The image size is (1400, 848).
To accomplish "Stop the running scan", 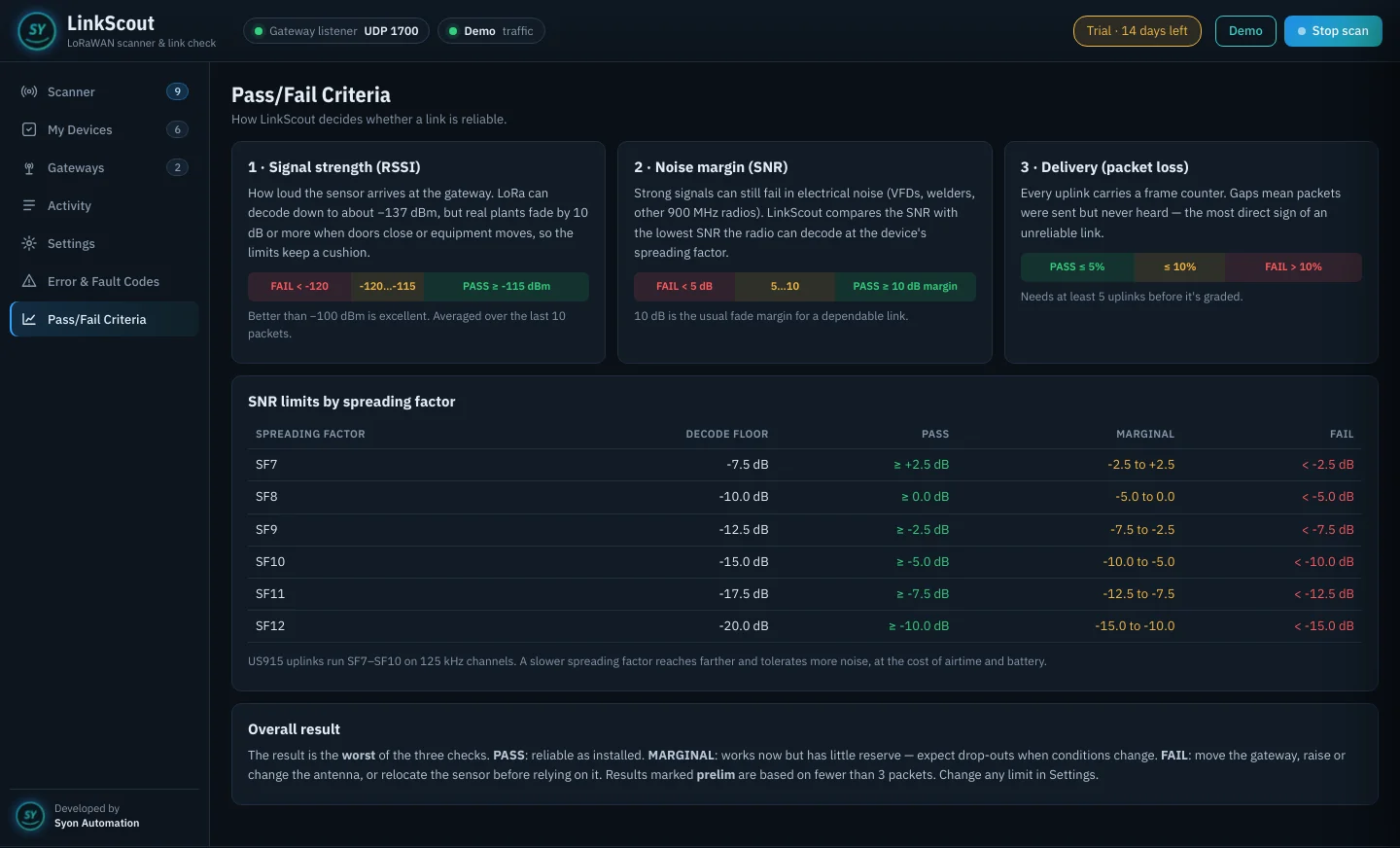I will (x=1333, y=31).
